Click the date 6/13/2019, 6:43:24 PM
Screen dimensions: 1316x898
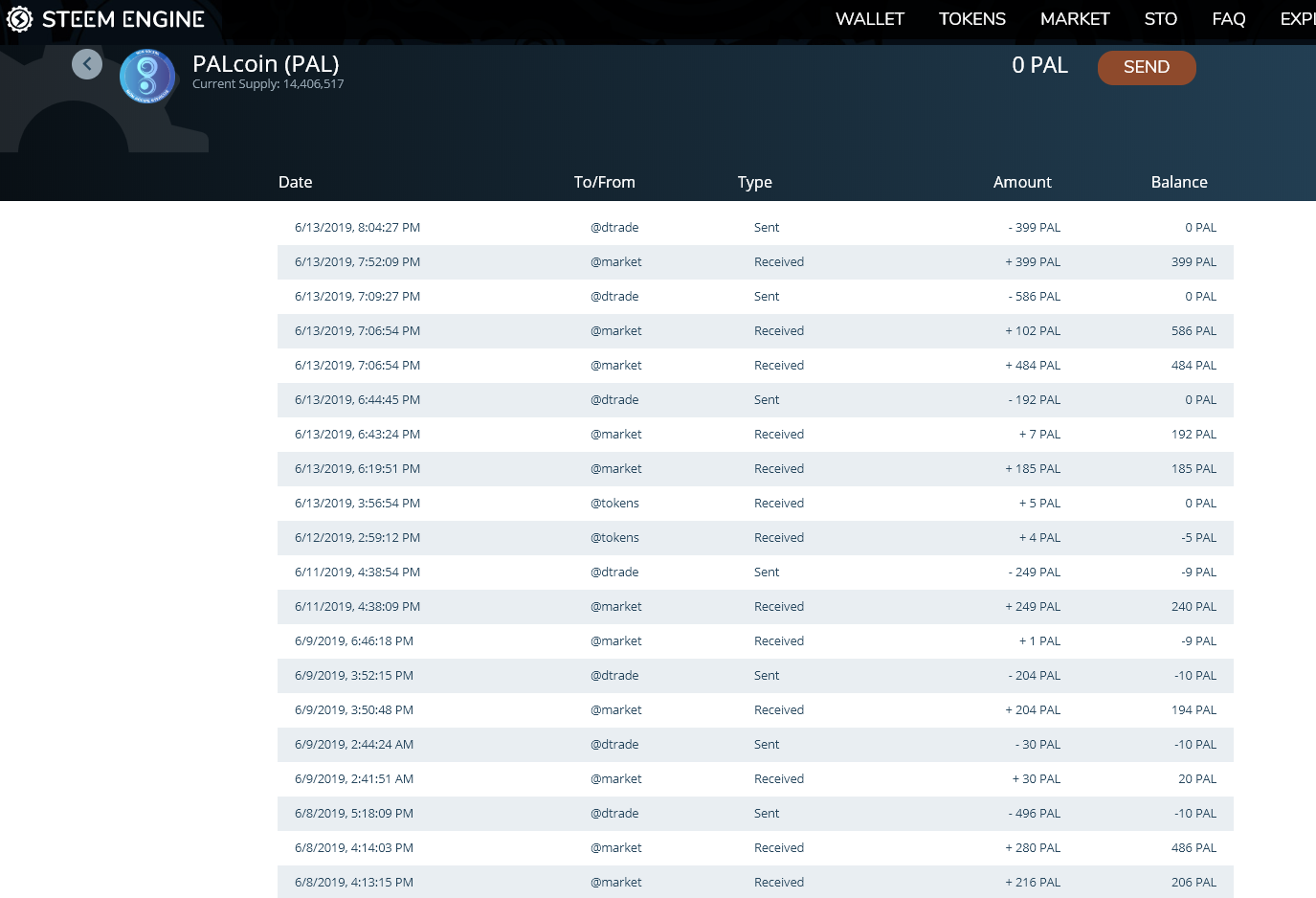[358, 435]
